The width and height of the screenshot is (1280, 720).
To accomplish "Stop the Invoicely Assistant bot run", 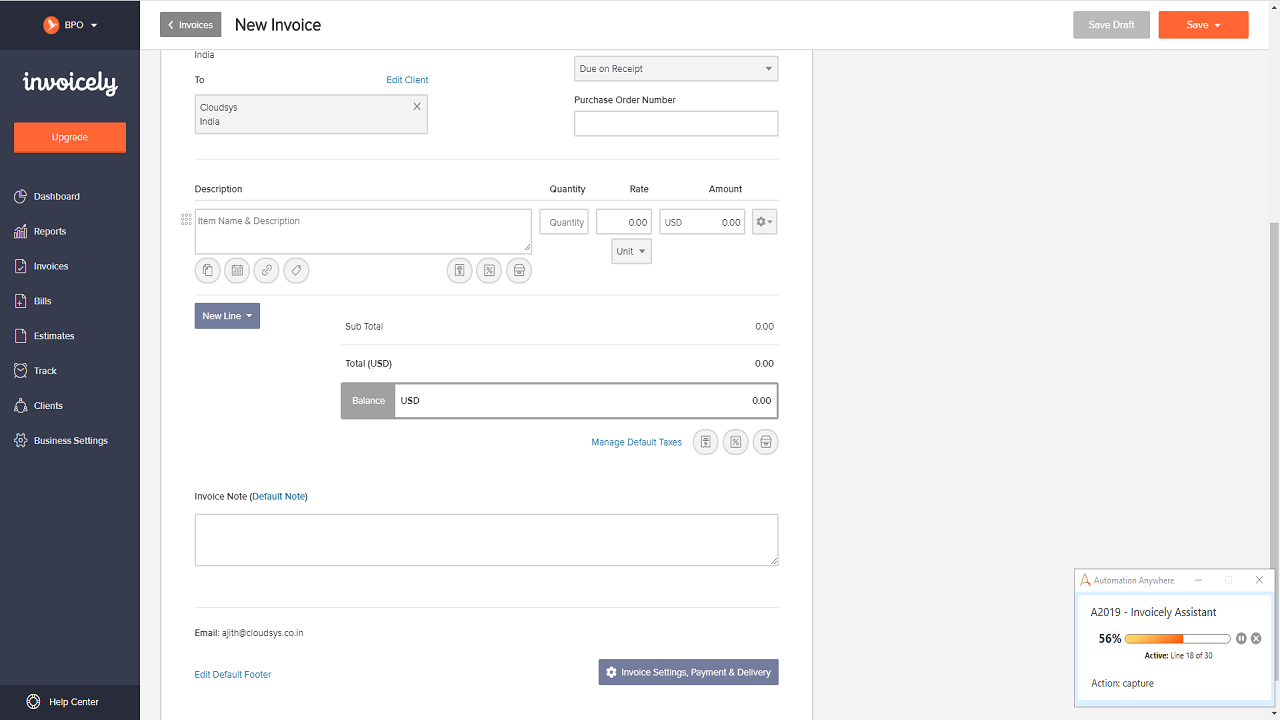I will [x=1256, y=638].
